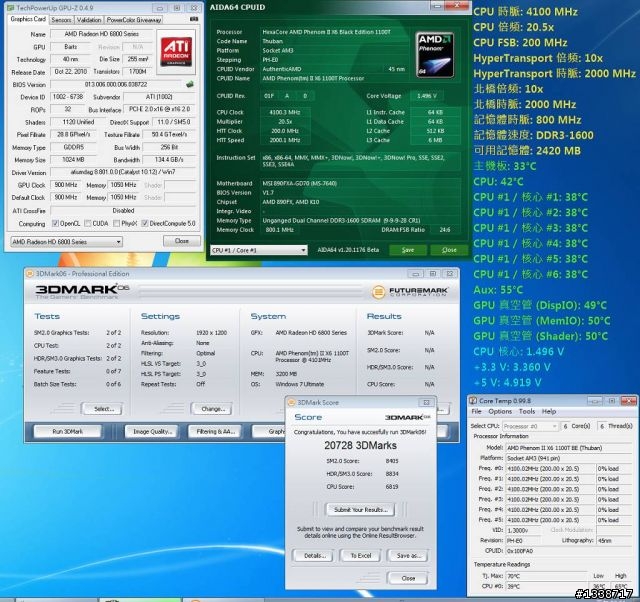Click the Bandwidth 134.4 GB/s field

pyautogui.click(x=169, y=160)
